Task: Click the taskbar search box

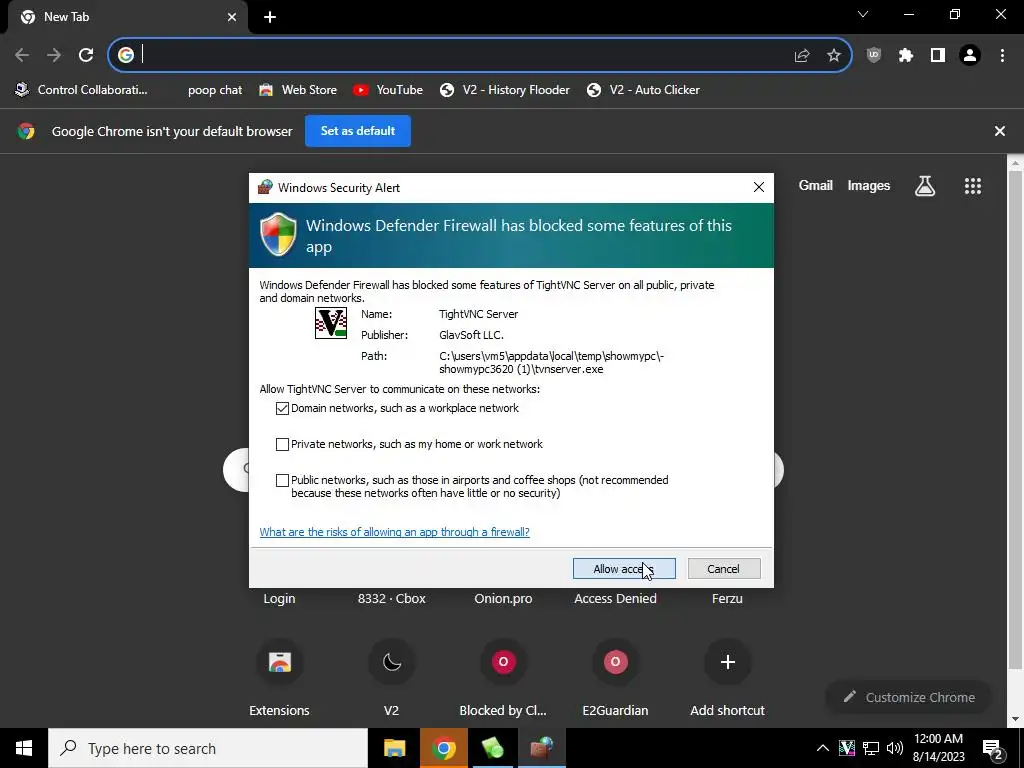Action: pos(208,748)
